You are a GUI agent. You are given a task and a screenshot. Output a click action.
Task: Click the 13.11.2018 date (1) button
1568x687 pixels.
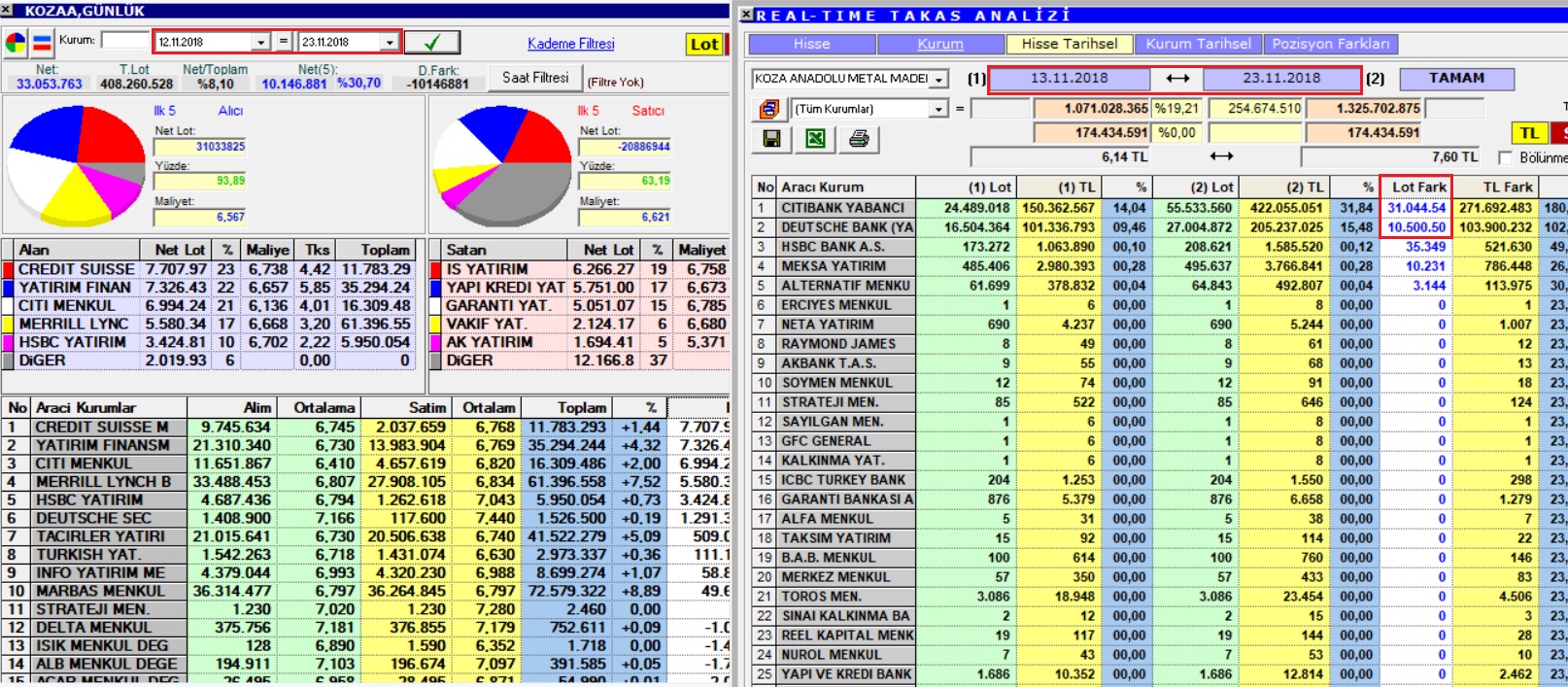[x=1069, y=78]
